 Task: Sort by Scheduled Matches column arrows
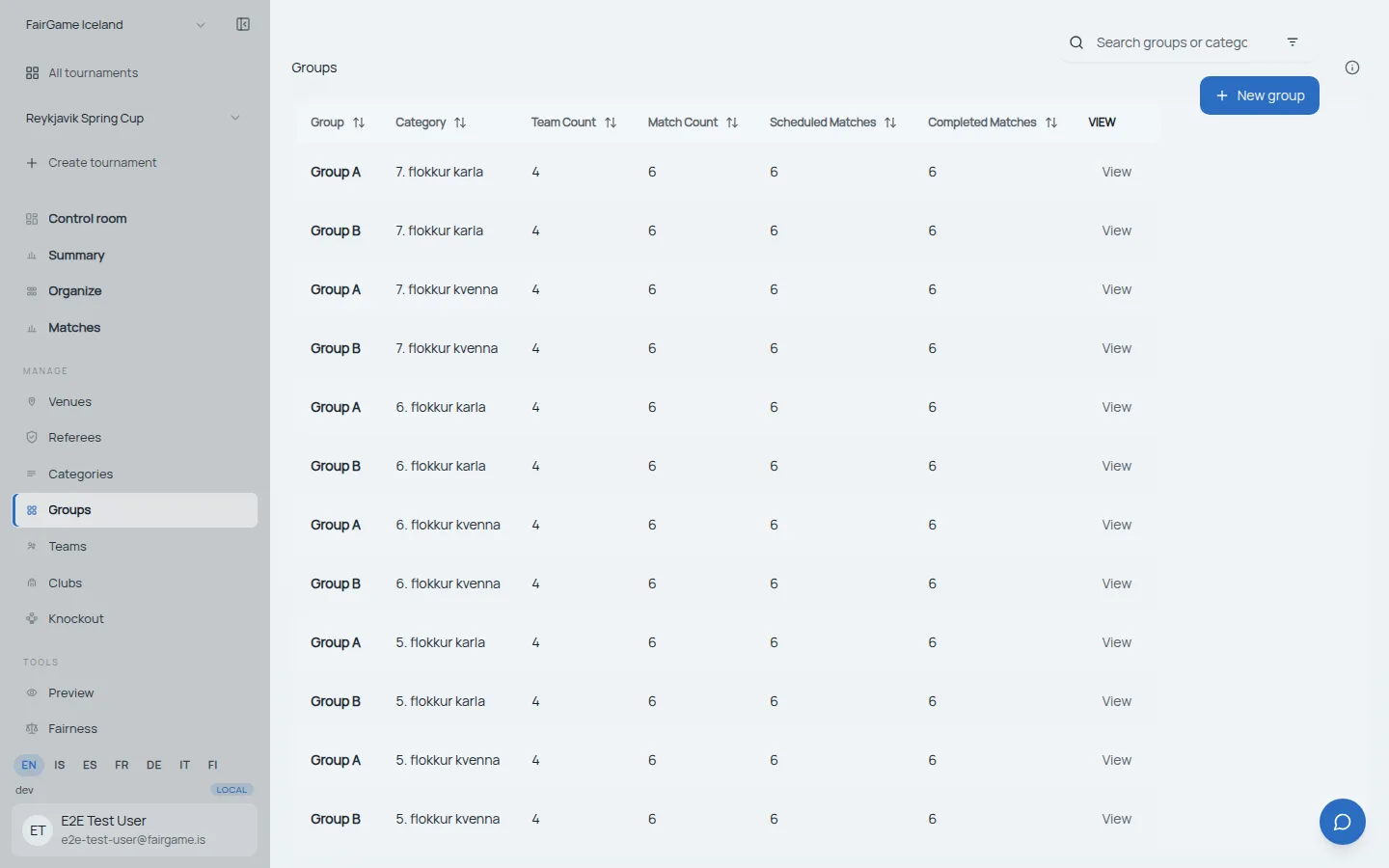click(x=890, y=122)
